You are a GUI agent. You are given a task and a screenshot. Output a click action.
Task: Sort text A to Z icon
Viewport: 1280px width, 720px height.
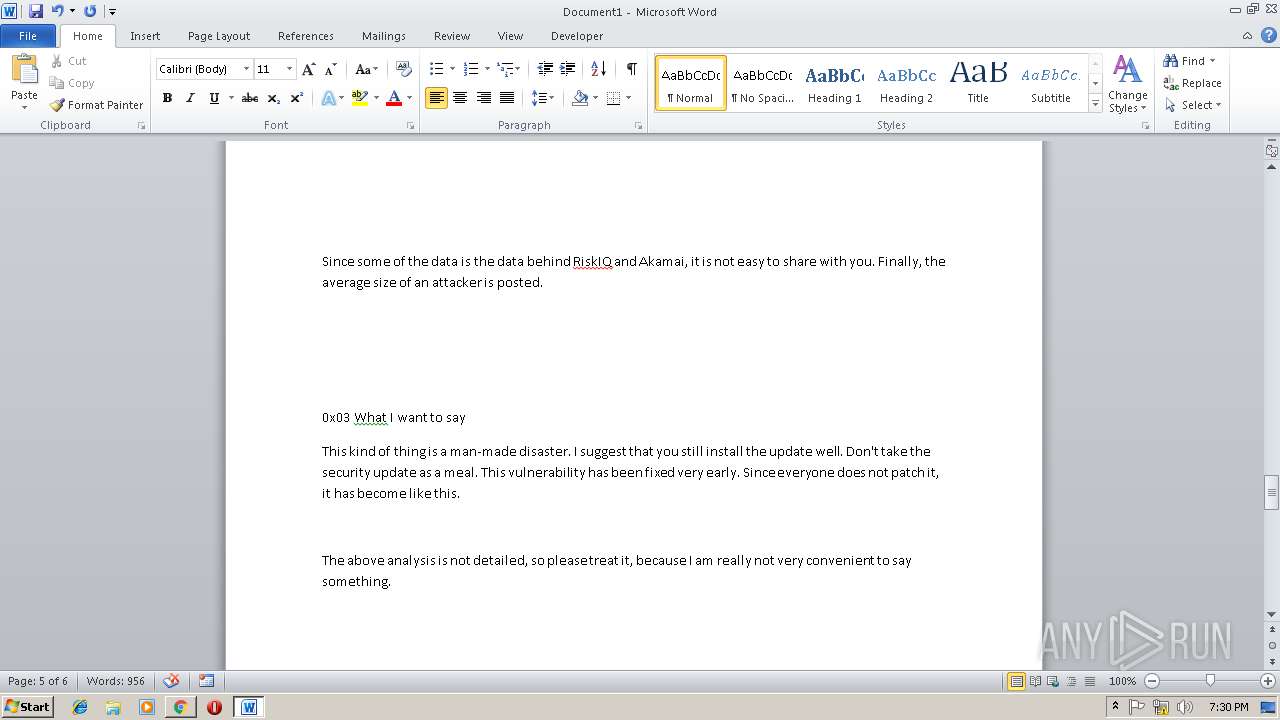[x=599, y=69]
